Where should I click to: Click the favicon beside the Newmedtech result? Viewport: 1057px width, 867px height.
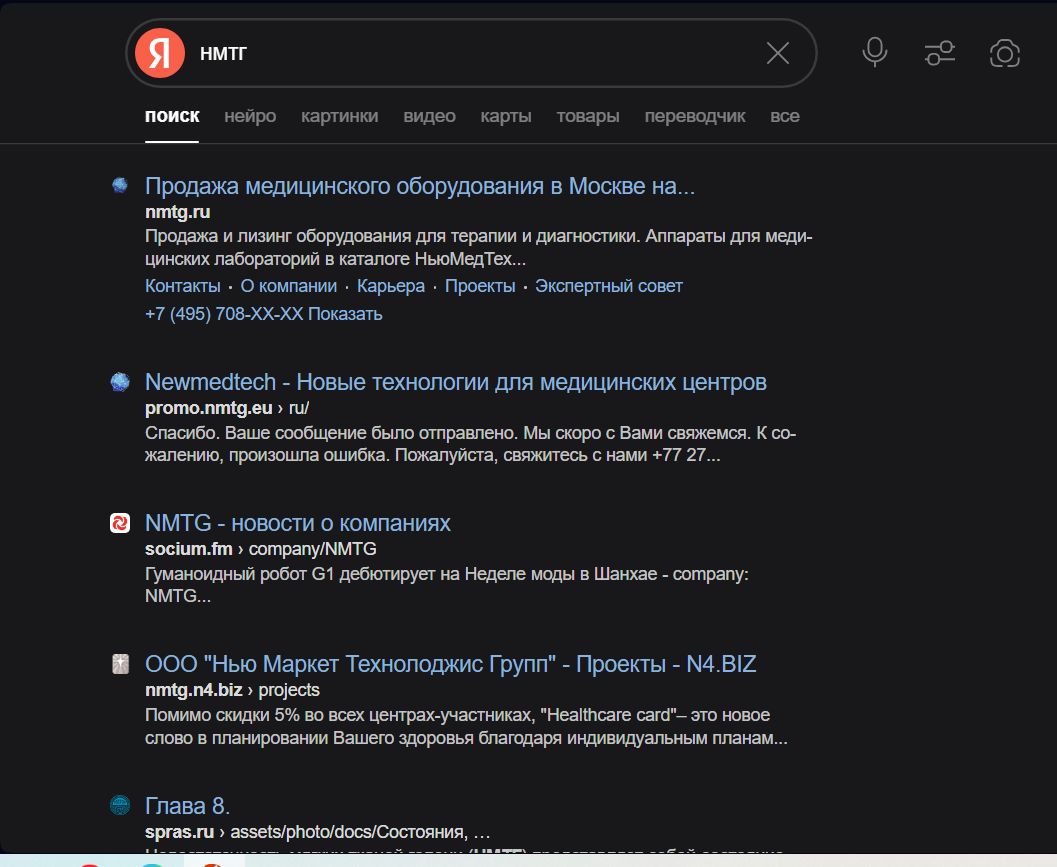[x=120, y=382]
